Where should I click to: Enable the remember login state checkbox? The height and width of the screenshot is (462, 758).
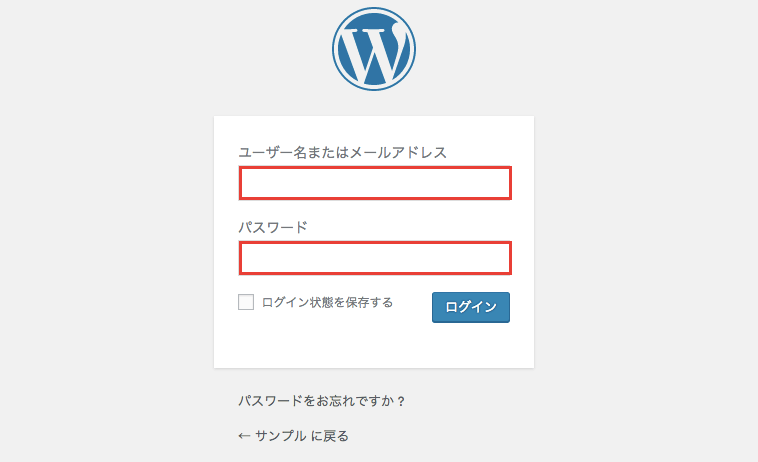pyautogui.click(x=246, y=302)
